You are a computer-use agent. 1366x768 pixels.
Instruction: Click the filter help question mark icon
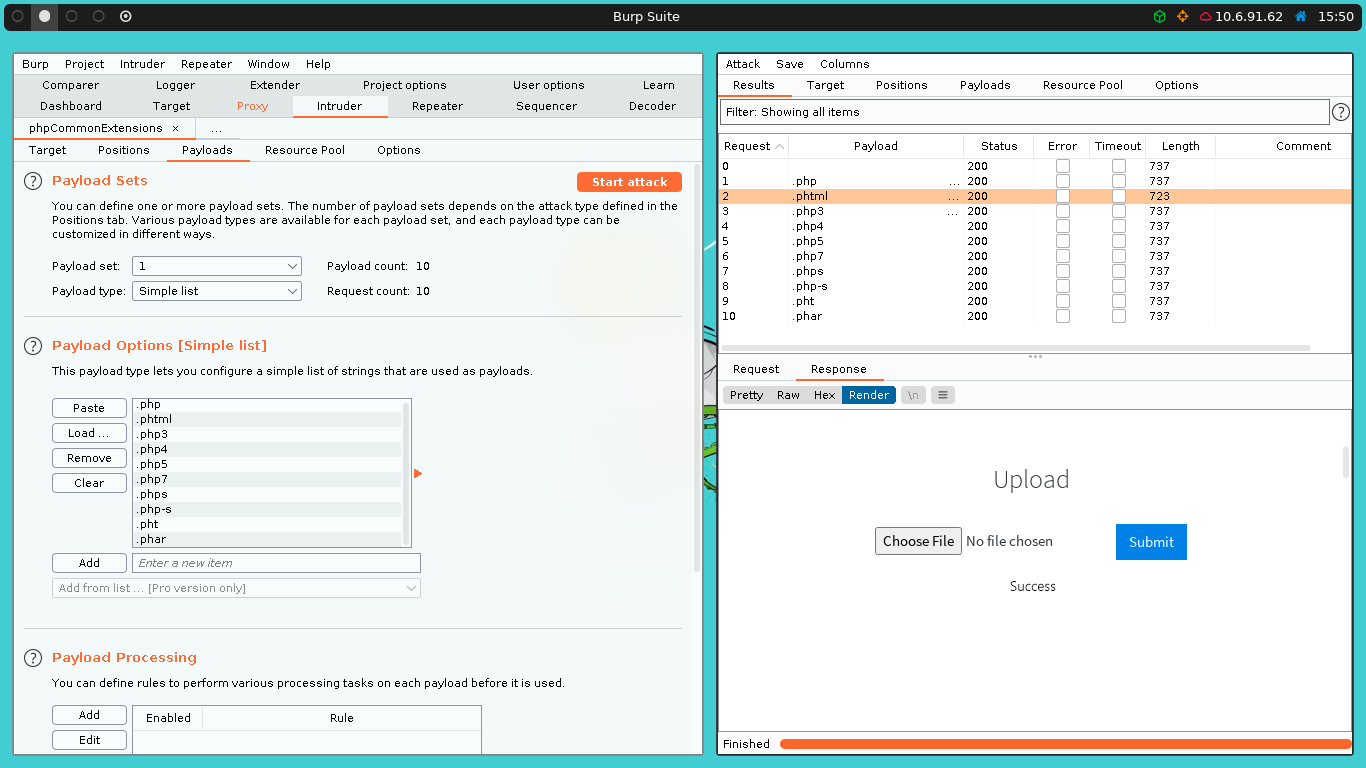[x=1341, y=112]
